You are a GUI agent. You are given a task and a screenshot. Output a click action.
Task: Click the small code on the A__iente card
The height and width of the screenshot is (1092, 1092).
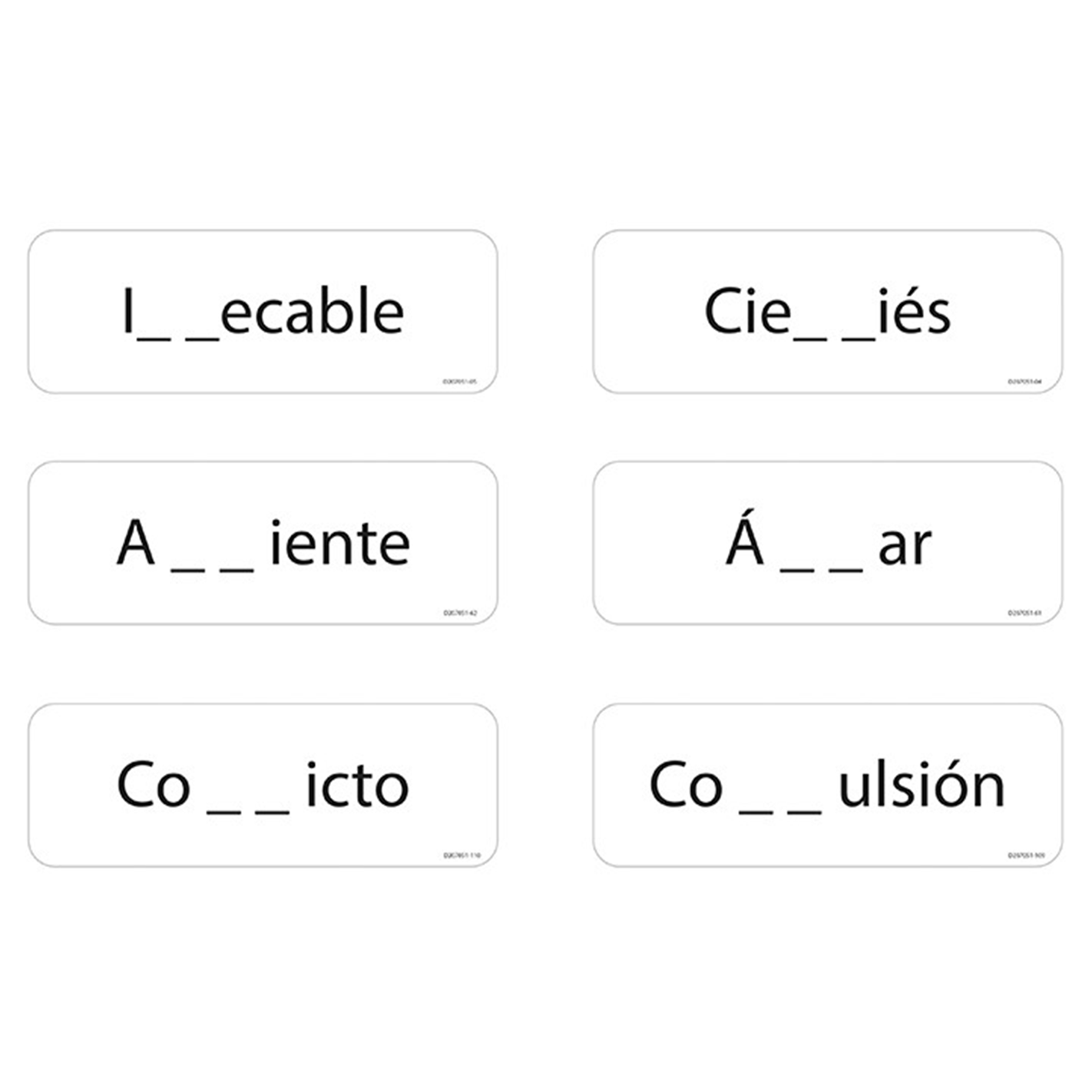tap(460, 613)
